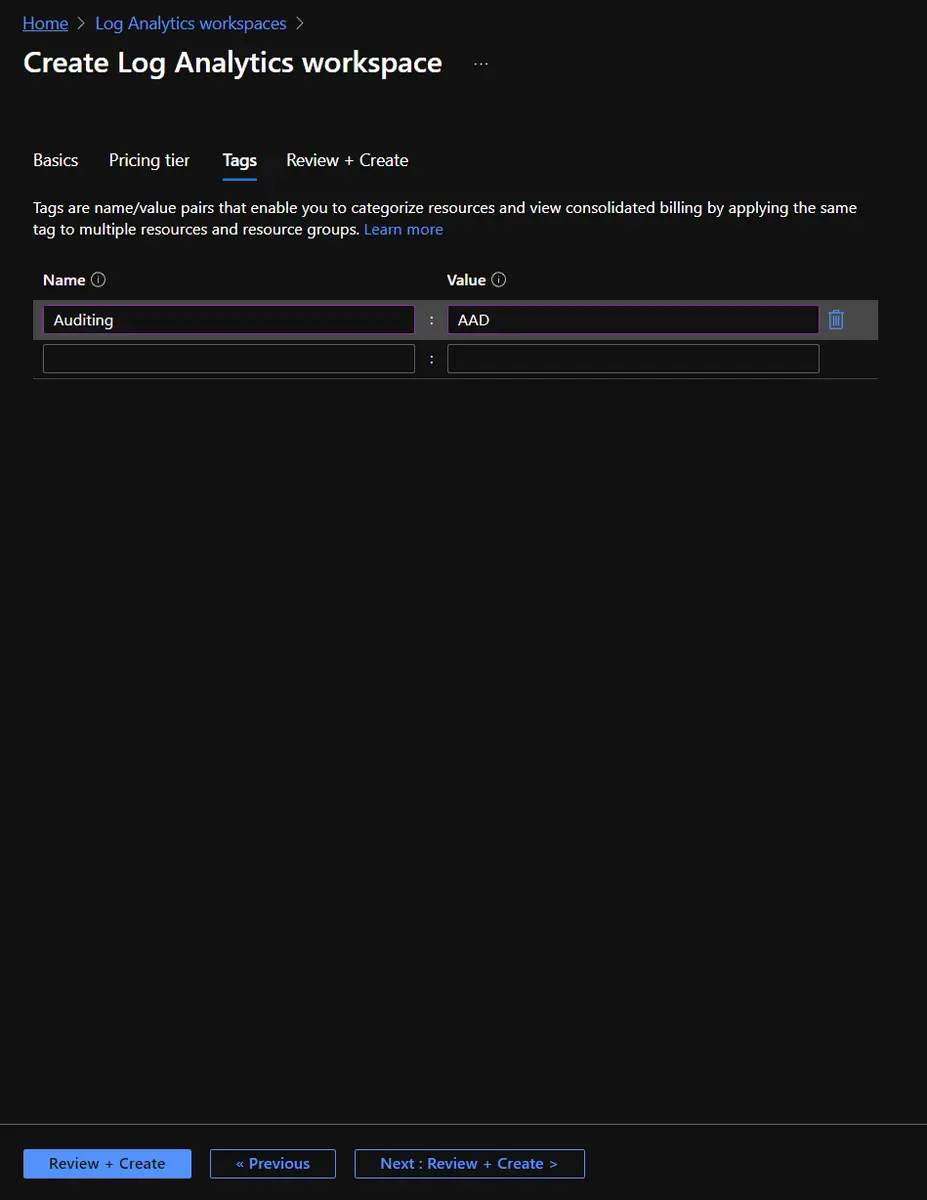
Task: Click the info icon beside Name
Action: click(98, 280)
